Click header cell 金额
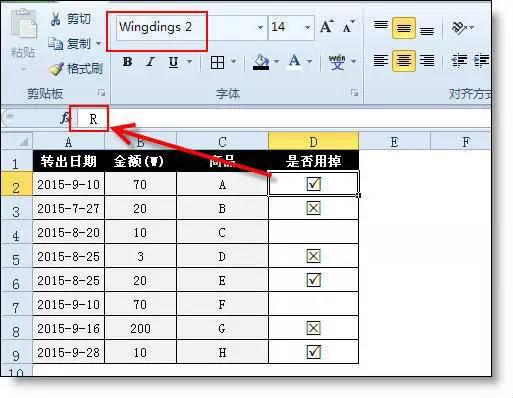The image size is (513, 398). [x=140, y=161]
